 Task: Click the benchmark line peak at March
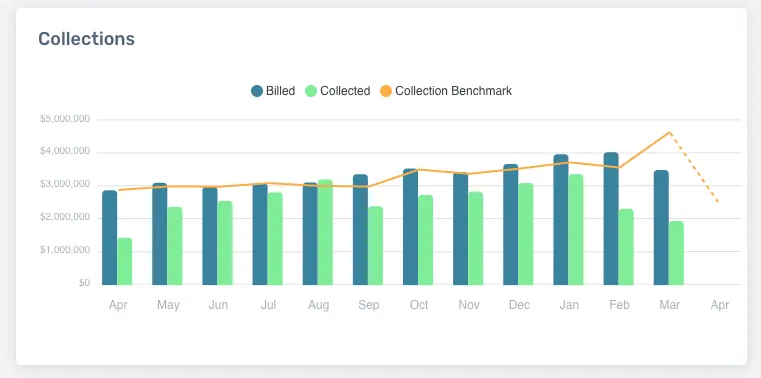(670, 132)
